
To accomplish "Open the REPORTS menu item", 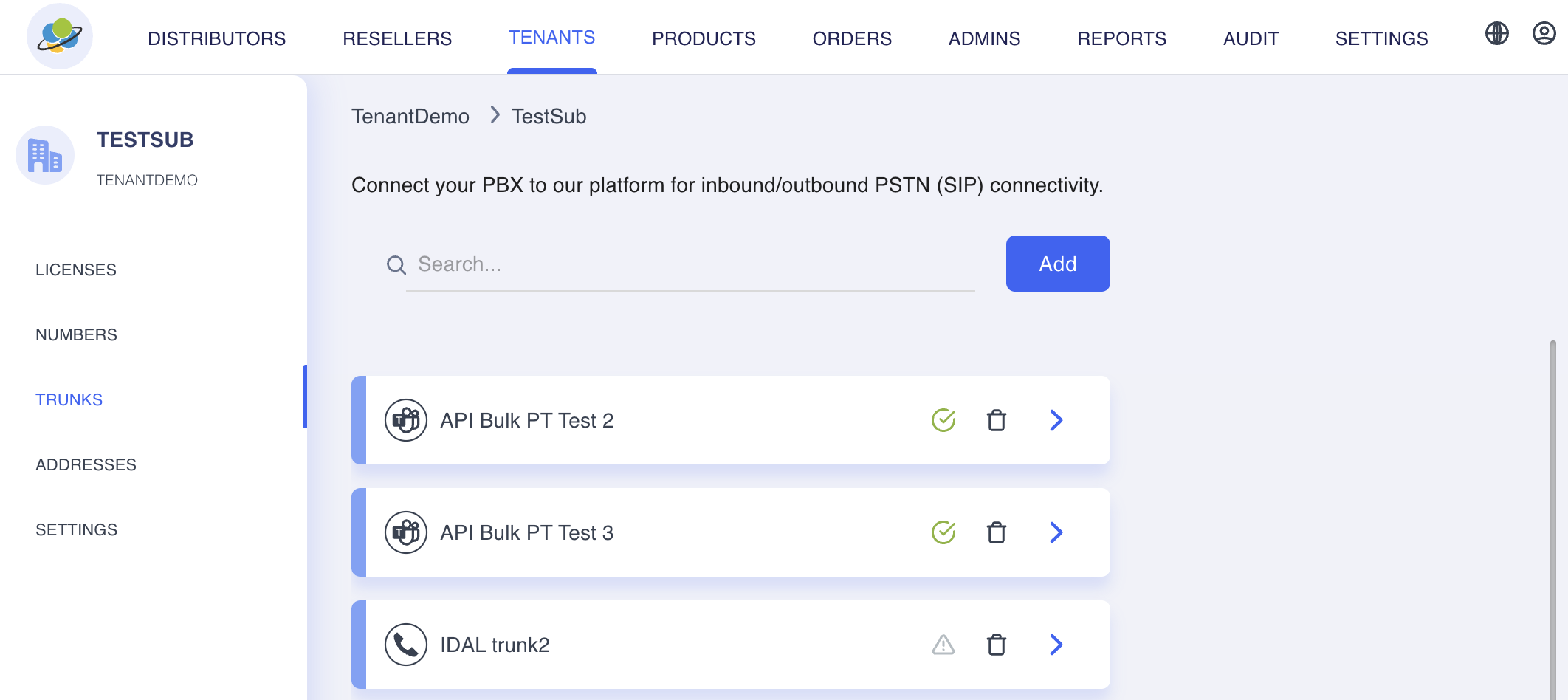I will pyautogui.click(x=1122, y=38).
